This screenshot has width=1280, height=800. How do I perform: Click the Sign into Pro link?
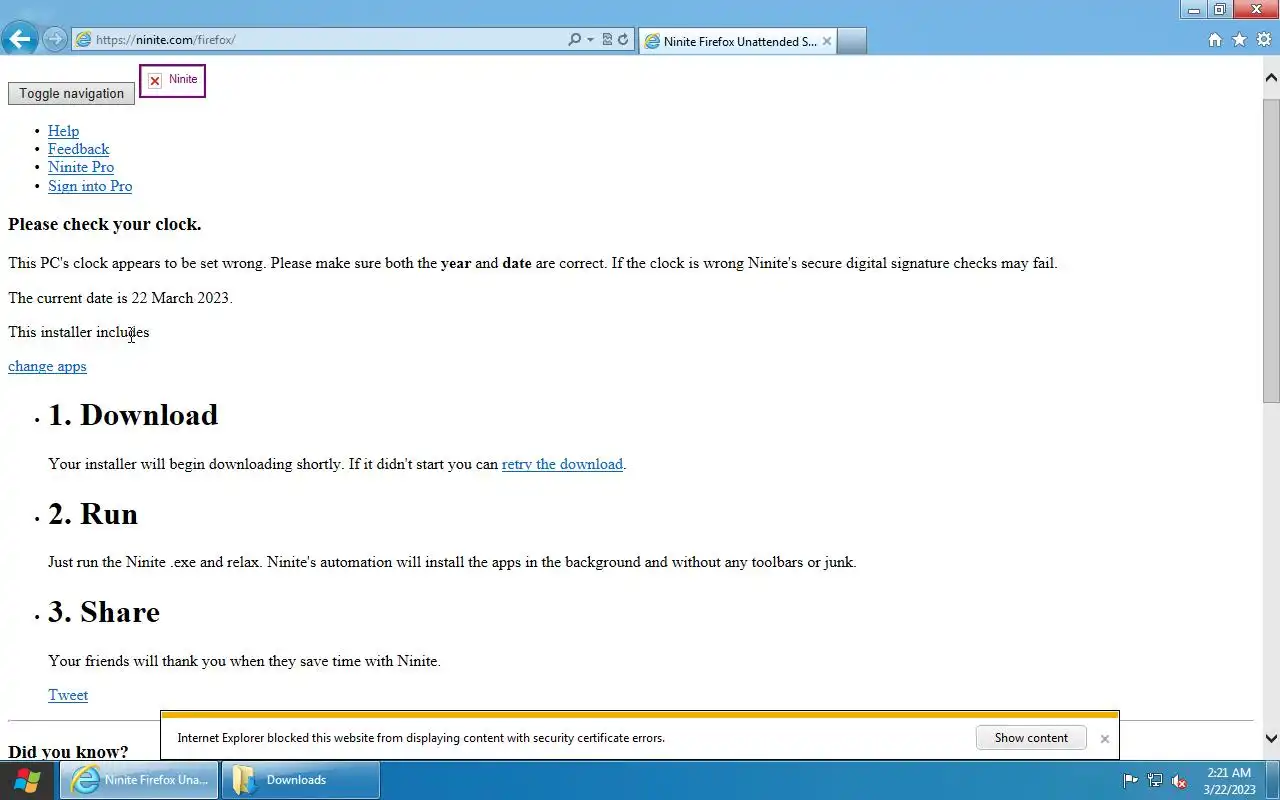click(90, 186)
